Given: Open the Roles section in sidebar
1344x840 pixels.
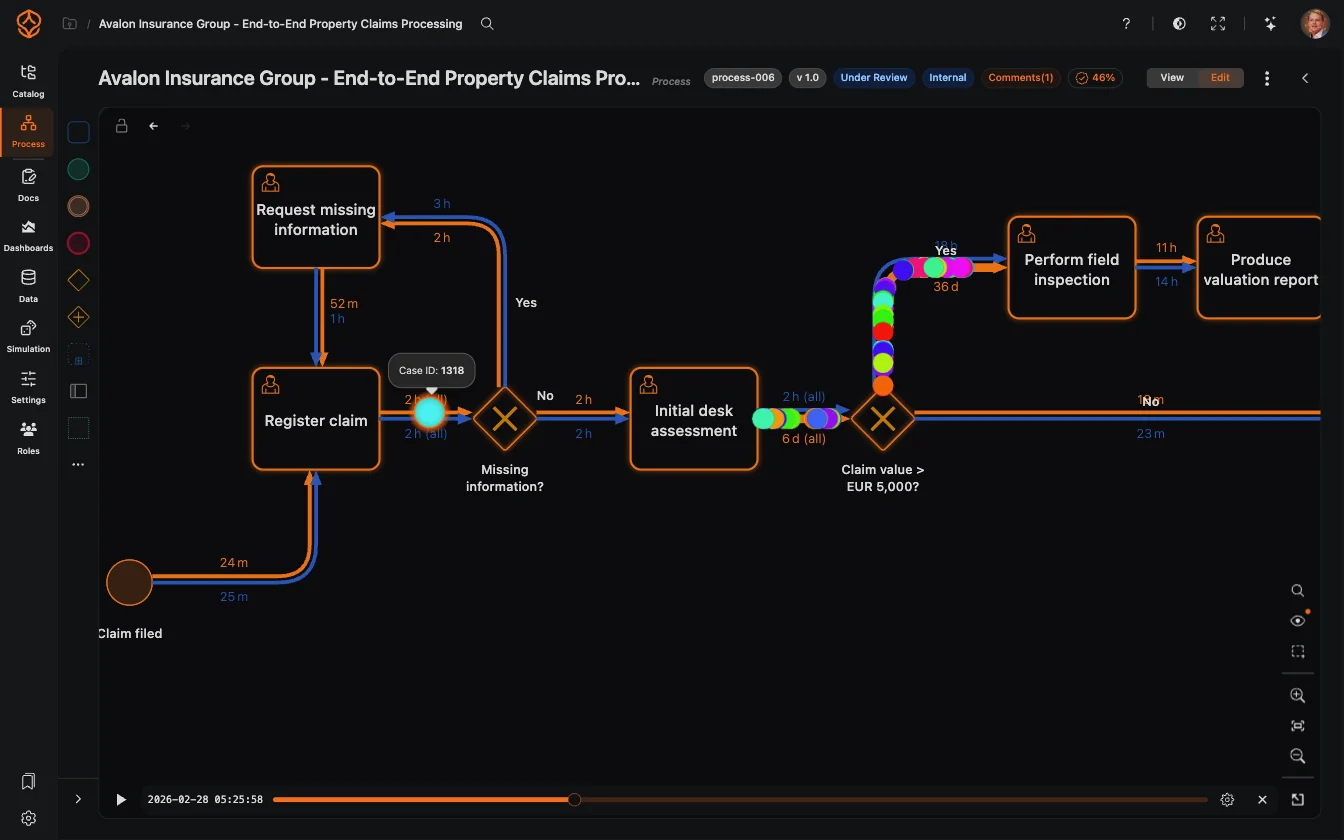Looking at the screenshot, I should 28,438.
